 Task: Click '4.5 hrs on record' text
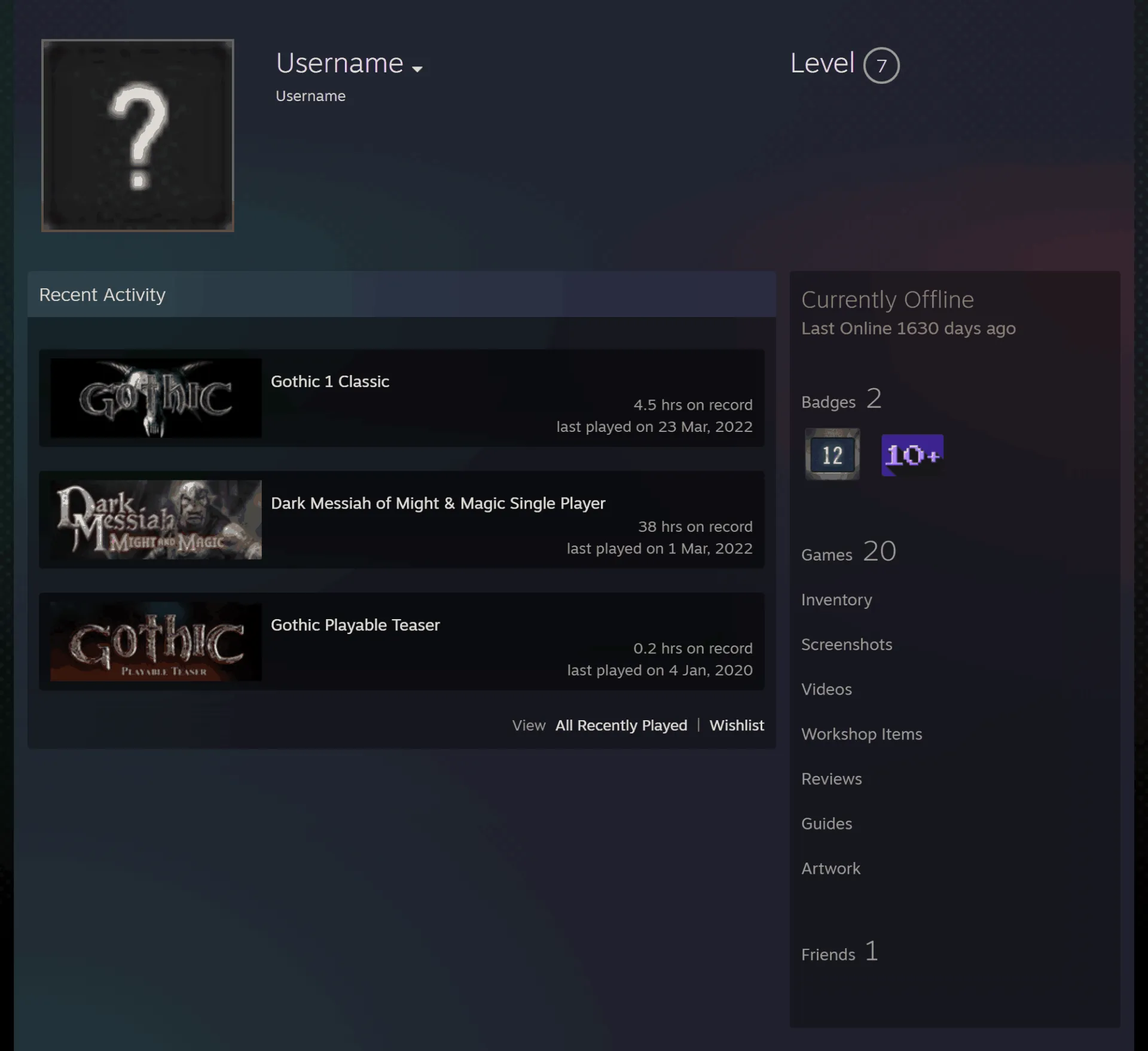(x=693, y=405)
